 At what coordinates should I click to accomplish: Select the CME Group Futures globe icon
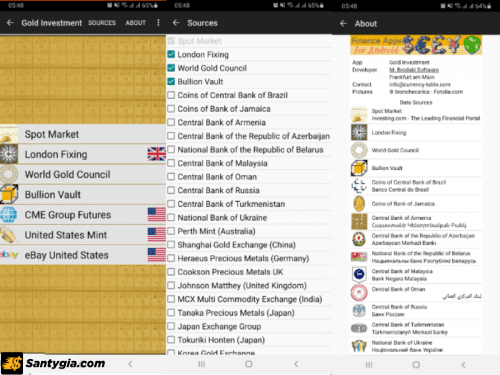pyautogui.click(x=9, y=215)
